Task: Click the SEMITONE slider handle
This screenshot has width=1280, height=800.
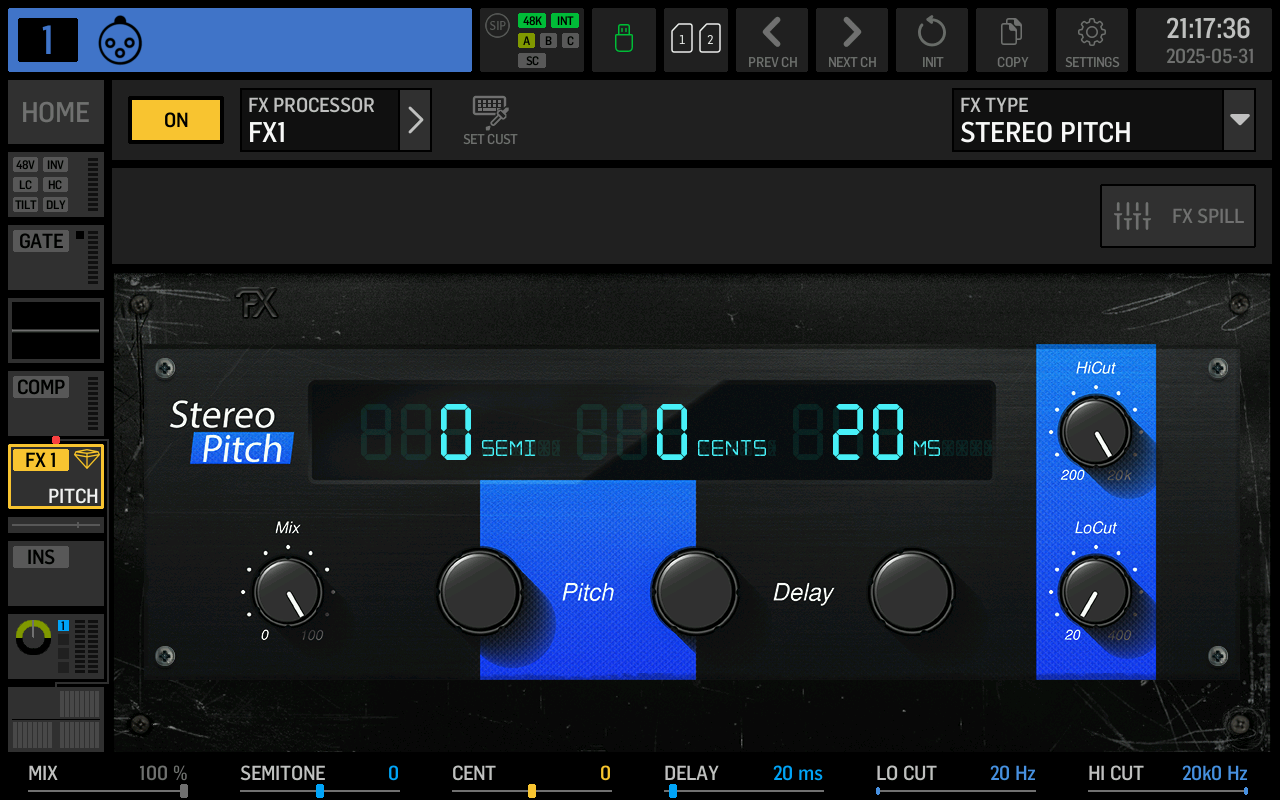Action: tap(319, 789)
